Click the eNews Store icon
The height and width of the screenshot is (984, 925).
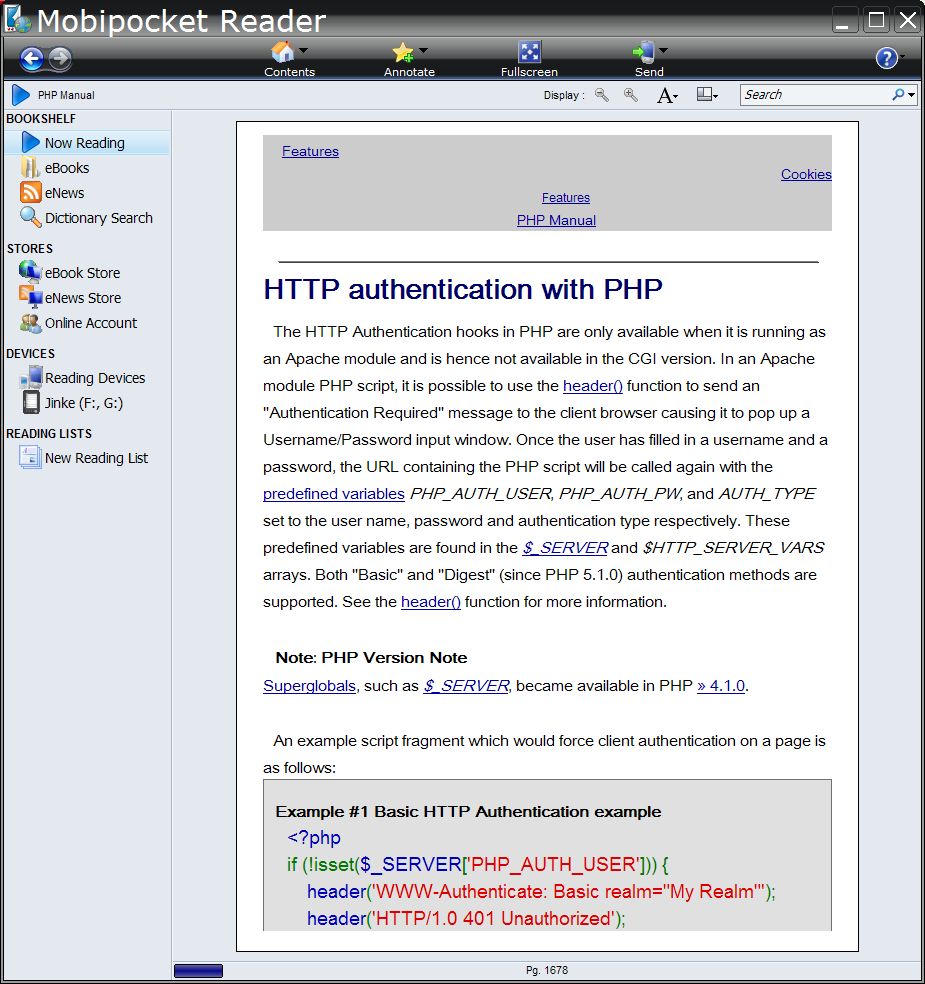pyautogui.click(x=30, y=297)
